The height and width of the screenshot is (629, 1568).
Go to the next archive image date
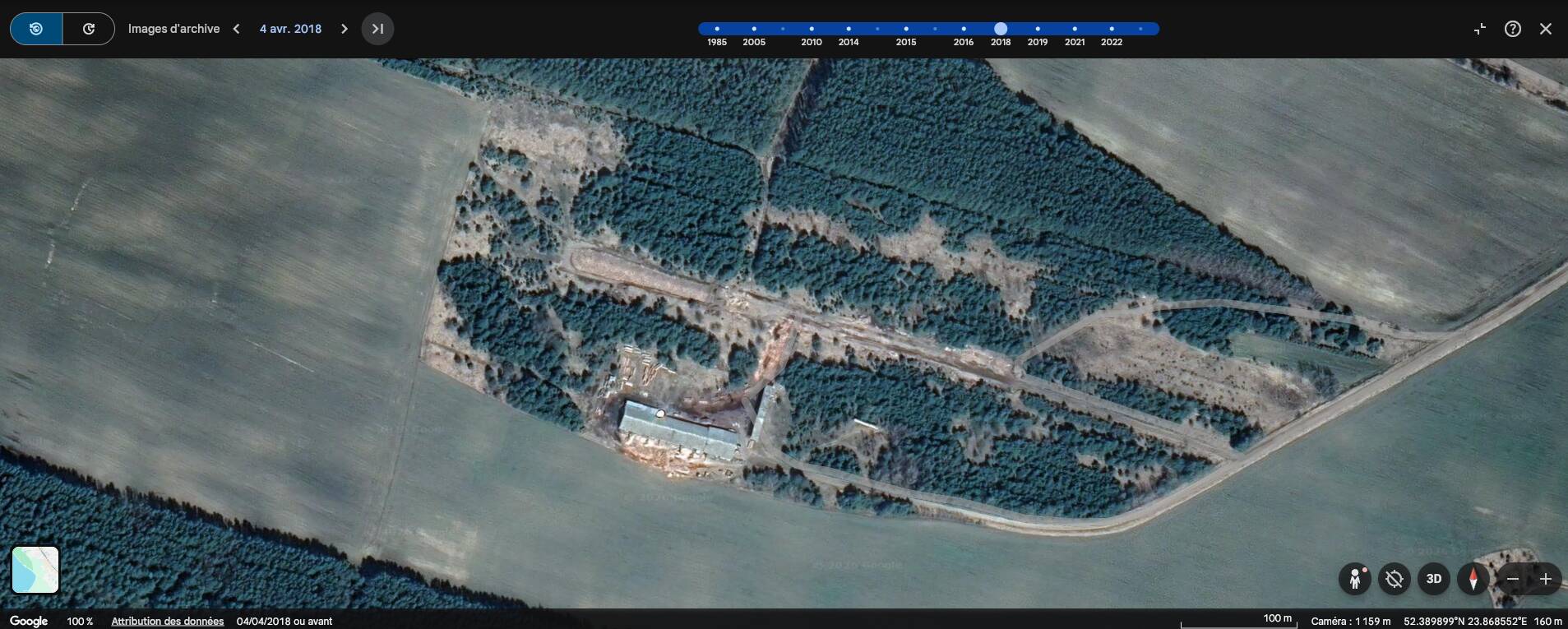tap(345, 29)
